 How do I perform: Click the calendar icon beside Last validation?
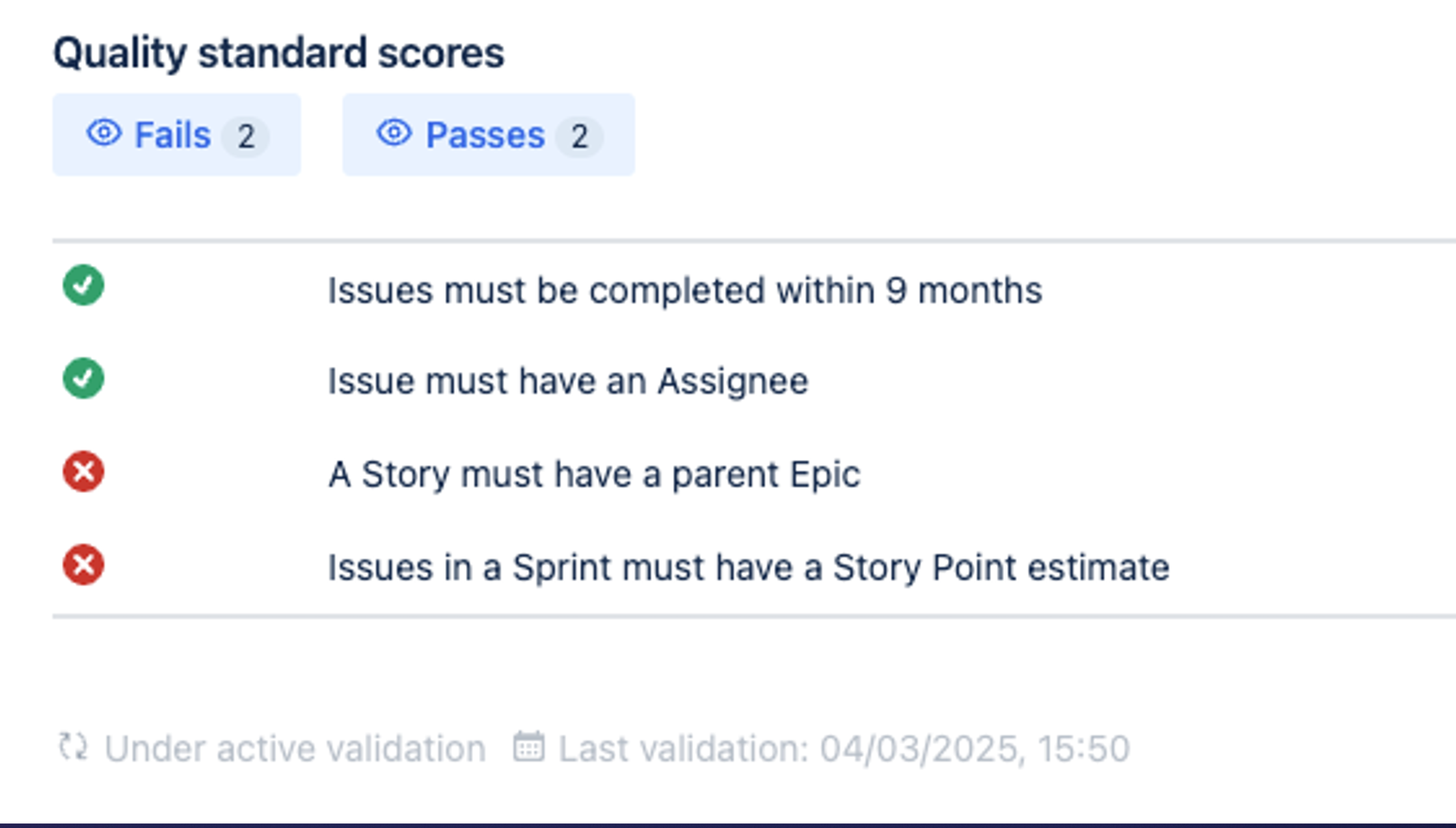tap(528, 747)
